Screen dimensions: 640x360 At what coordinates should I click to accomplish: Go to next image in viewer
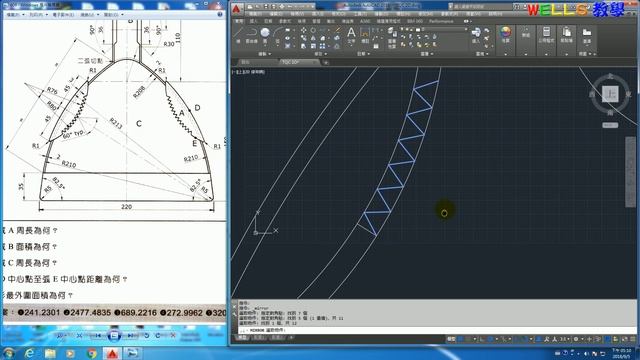coord(132,336)
